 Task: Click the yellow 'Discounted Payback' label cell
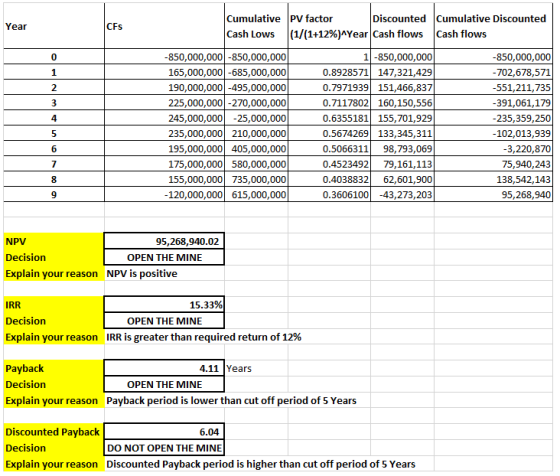(54, 432)
